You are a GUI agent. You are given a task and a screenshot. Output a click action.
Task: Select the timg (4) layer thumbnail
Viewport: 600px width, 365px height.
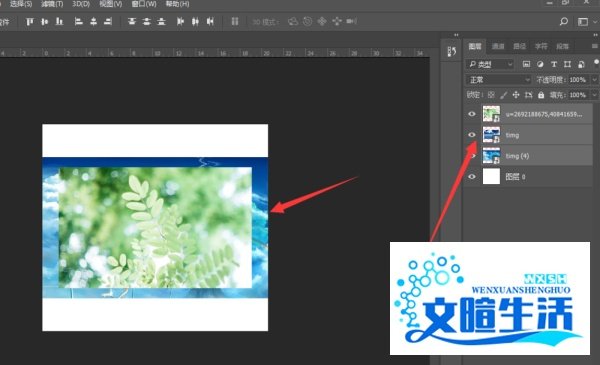tap(491, 156)
